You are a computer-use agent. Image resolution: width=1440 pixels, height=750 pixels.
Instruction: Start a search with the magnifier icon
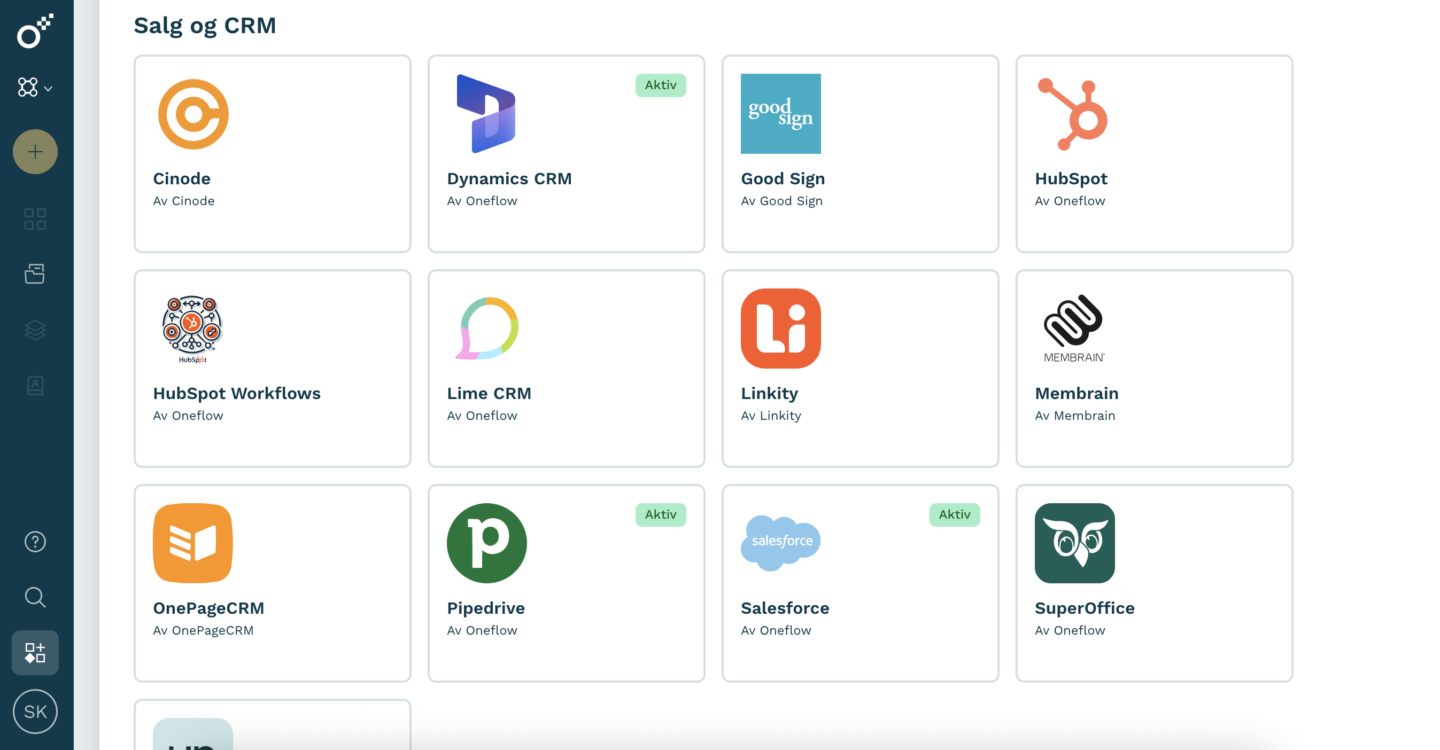click(x=35, y=597)
